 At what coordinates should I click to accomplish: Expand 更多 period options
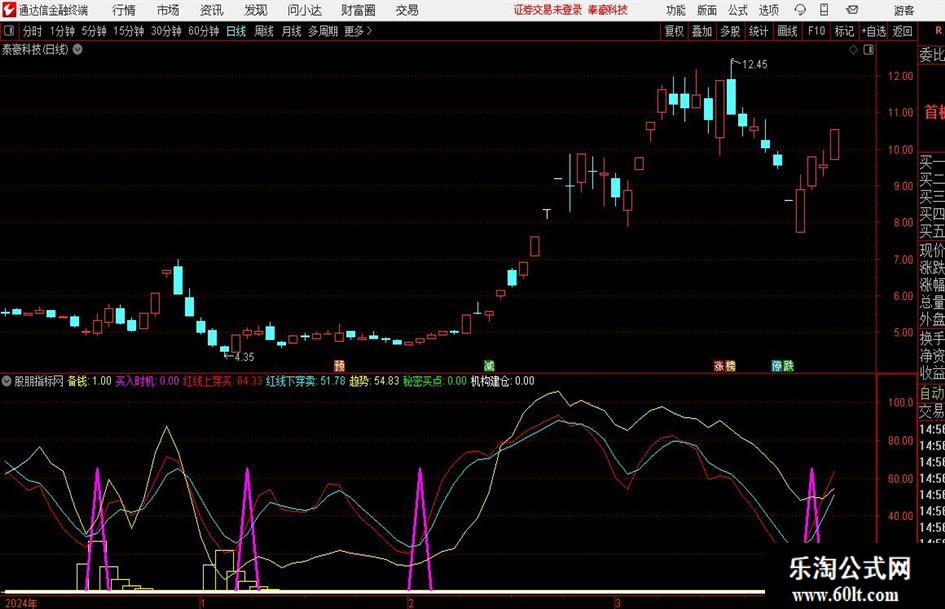tap(358, 31)
